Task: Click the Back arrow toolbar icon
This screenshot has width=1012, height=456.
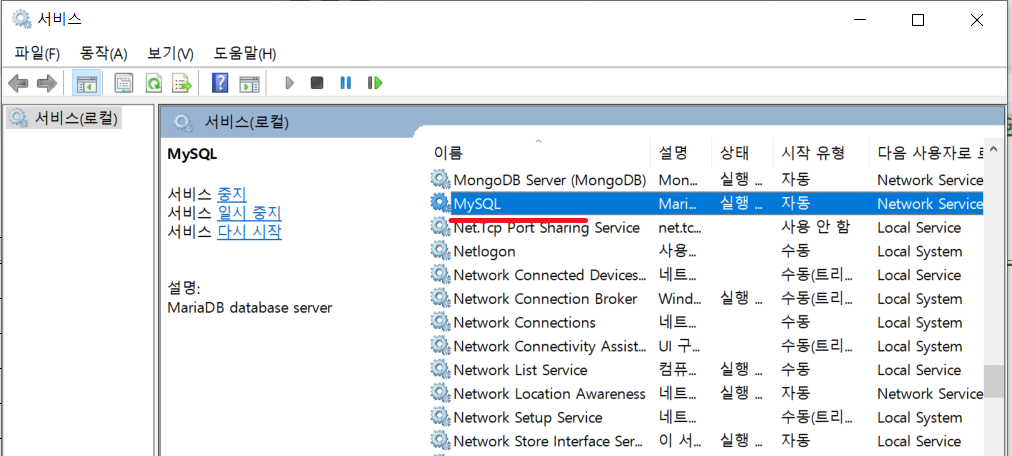Action: [18, 83]
